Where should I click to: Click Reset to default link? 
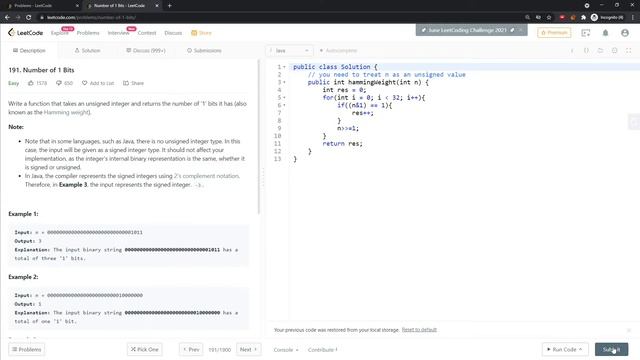[419, 330]
